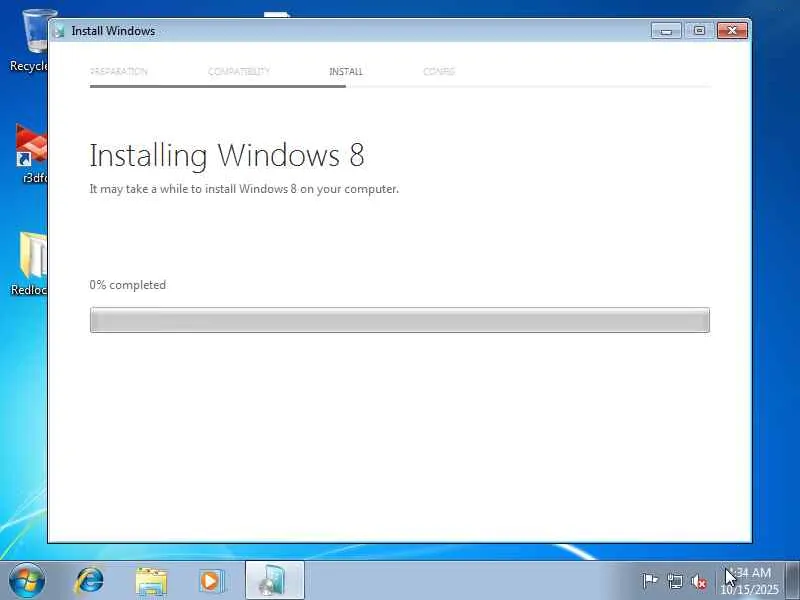Select the red r3df shortcut icon

(x=32, y=153)
